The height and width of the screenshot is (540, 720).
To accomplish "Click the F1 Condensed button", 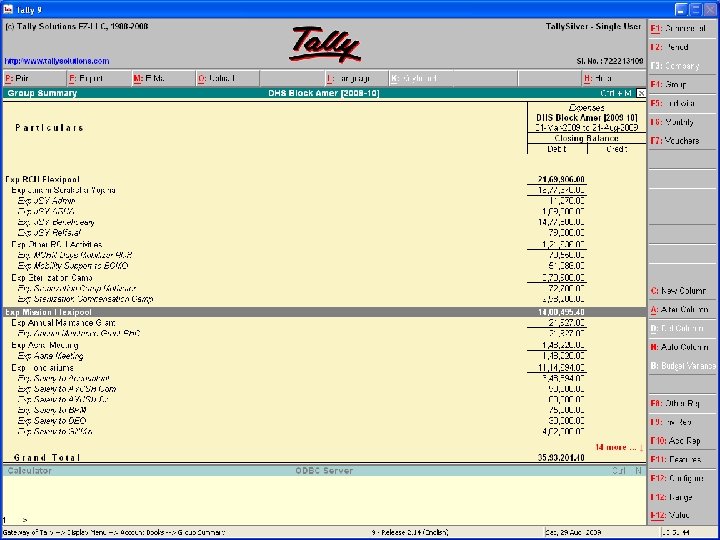I will point(682,29).
